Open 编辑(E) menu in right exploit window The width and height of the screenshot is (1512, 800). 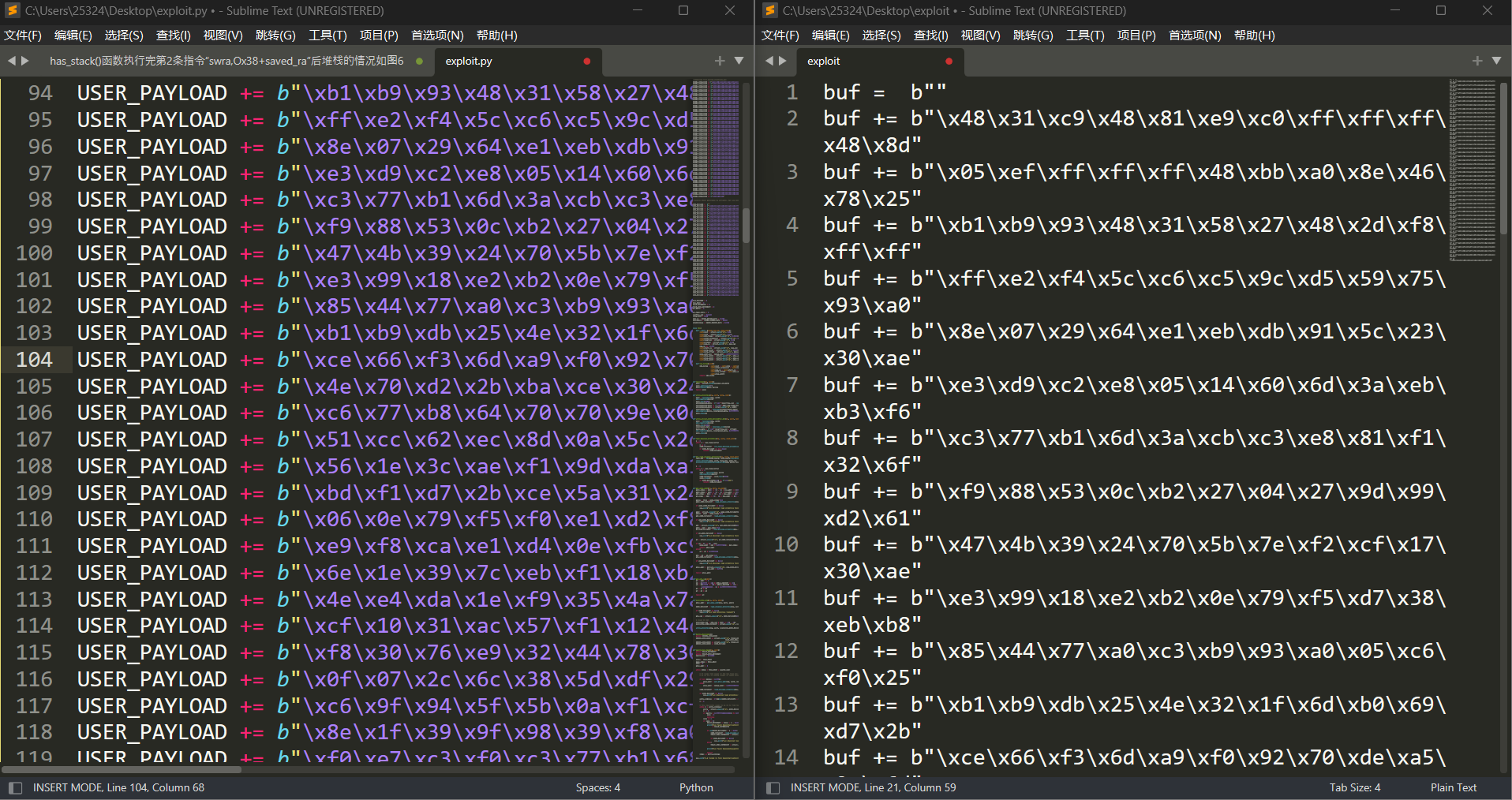831,36
